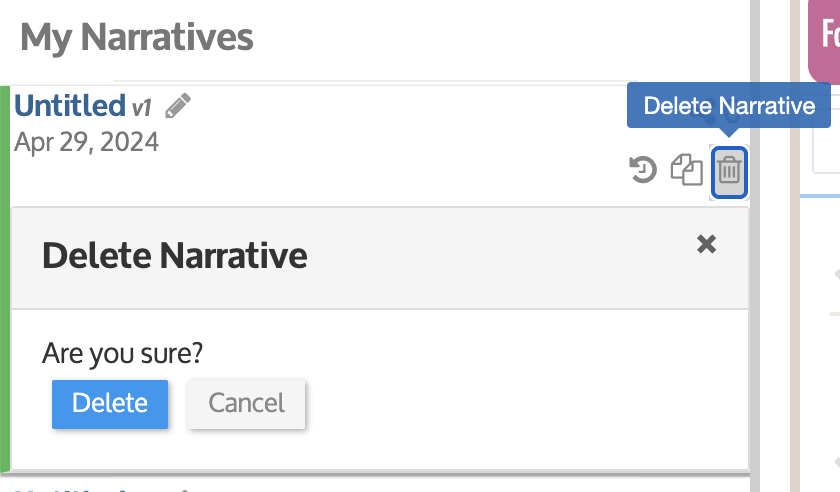Viewport: 840px width, 492px height.
Task: Close the Delete Narrative dialog with X
Action: coord(706,244)
